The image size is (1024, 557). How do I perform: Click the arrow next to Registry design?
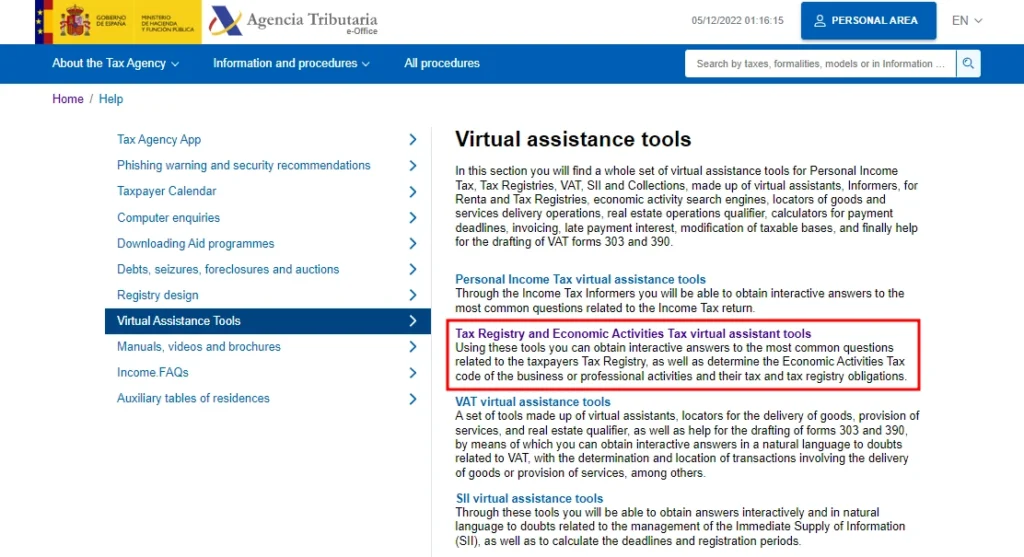click(412, 295)
